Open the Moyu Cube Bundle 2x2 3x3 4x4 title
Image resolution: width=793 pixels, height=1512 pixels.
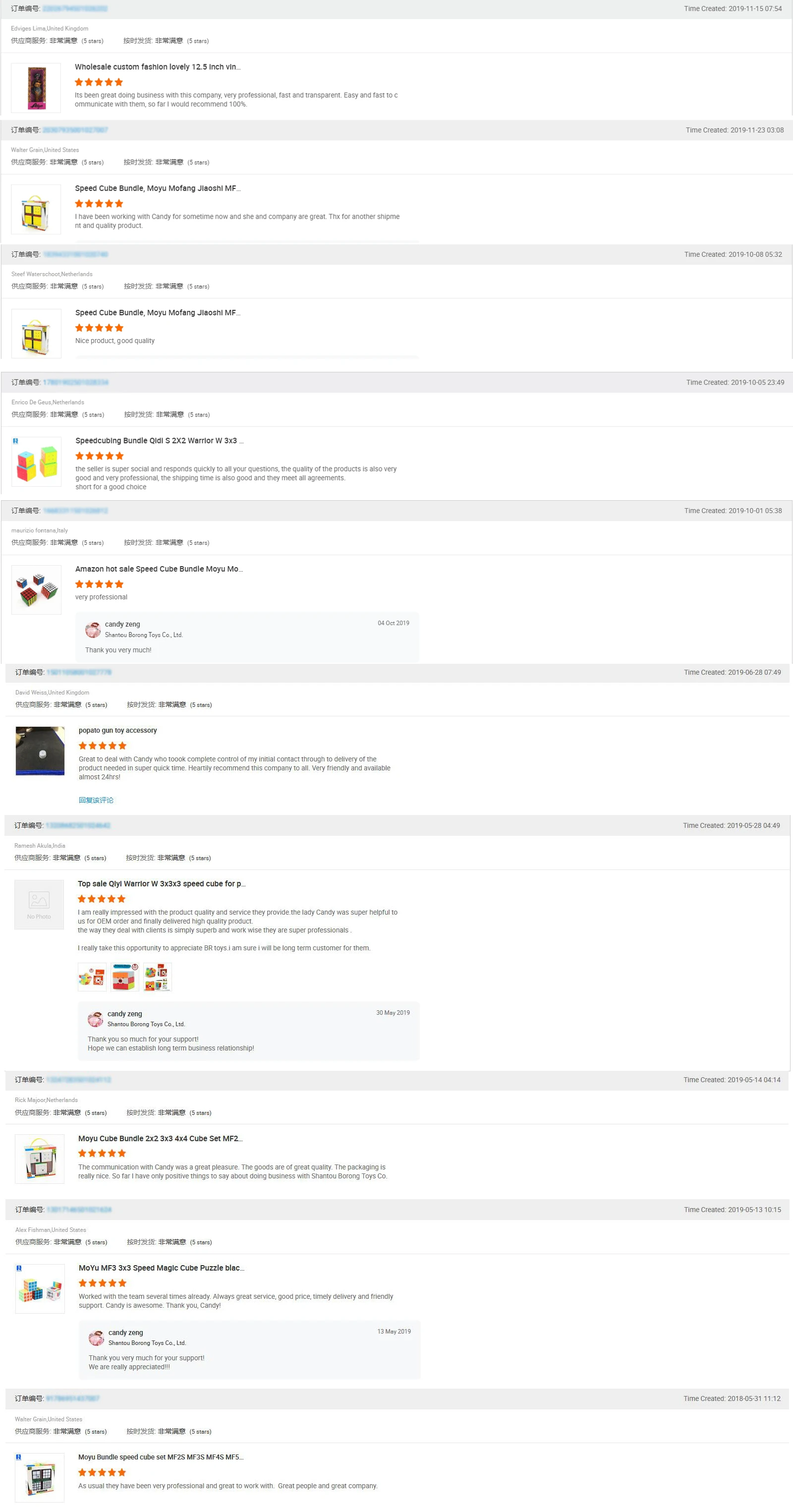160,1138
